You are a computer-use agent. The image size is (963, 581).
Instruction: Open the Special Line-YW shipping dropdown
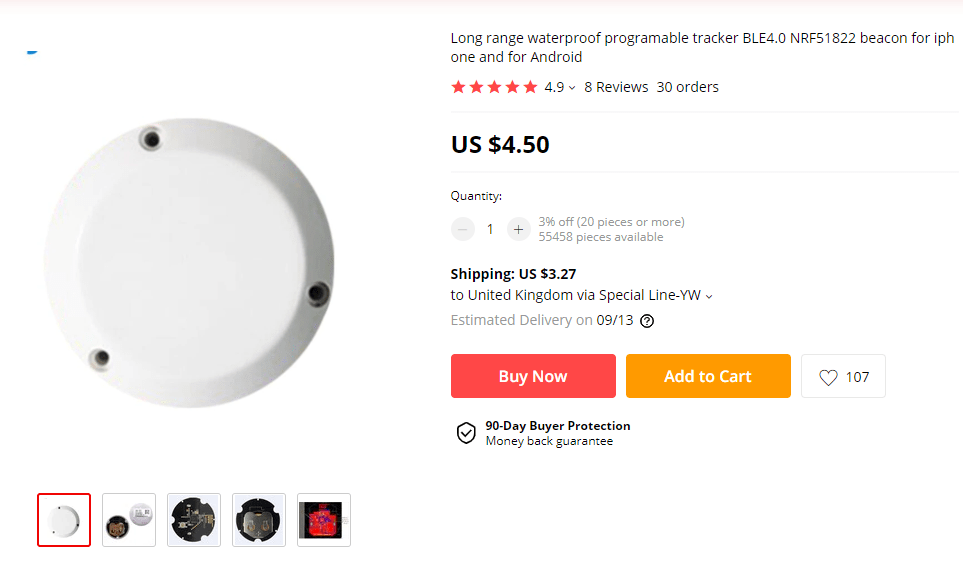pyautogui.click(x=709, y=296)
